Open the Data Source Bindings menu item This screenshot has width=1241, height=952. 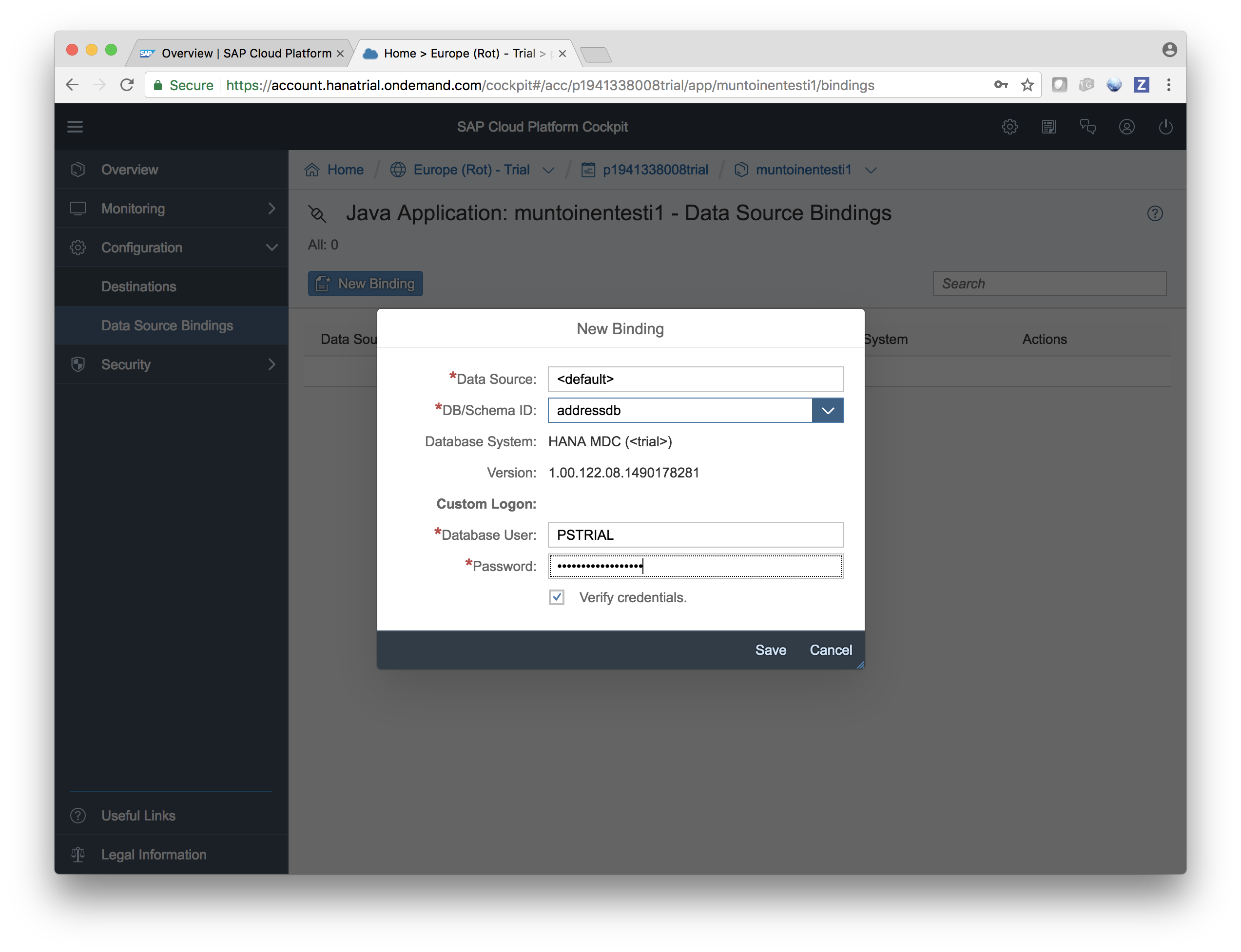pyautogui.click(x=168, y=325)
